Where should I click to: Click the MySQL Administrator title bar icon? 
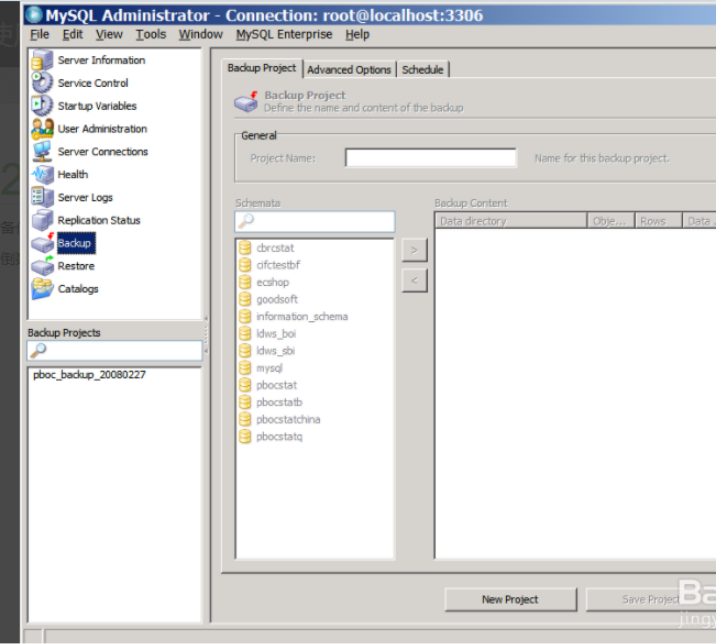click(34, 15)
